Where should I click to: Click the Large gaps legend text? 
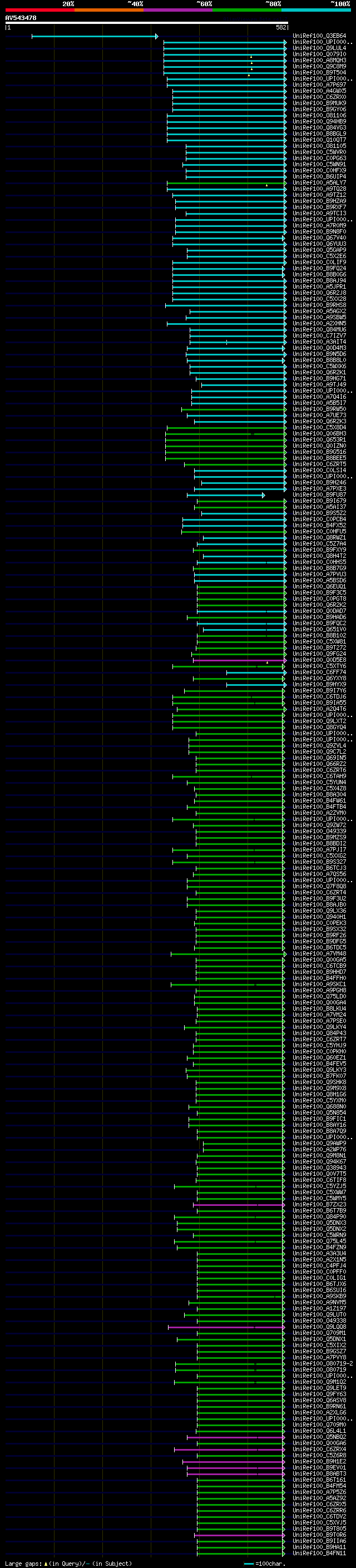pyautogui.click(x=68, y=1563)
